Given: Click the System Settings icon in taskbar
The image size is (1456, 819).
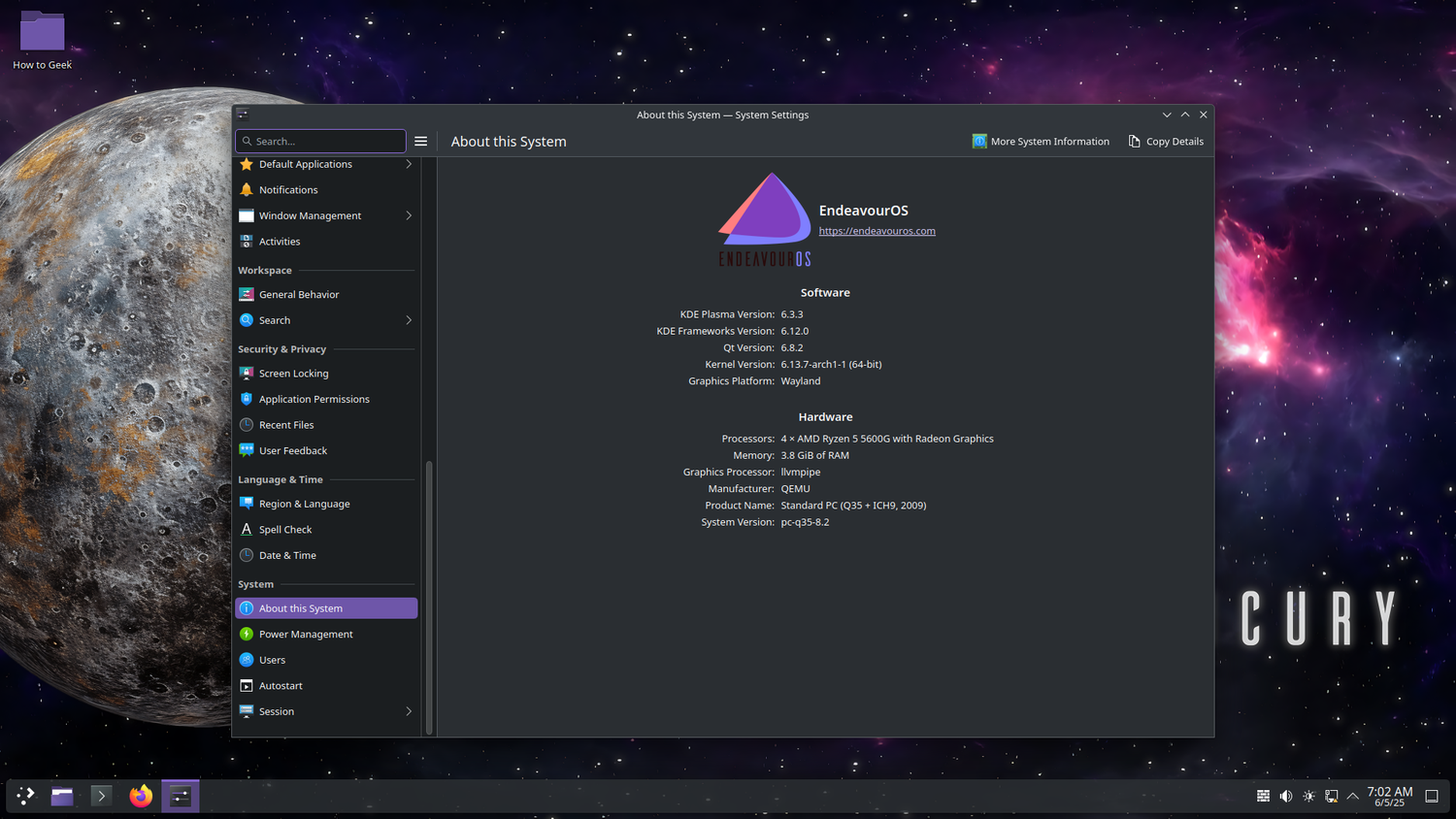Looking at the screenshot, I should 181,796.
